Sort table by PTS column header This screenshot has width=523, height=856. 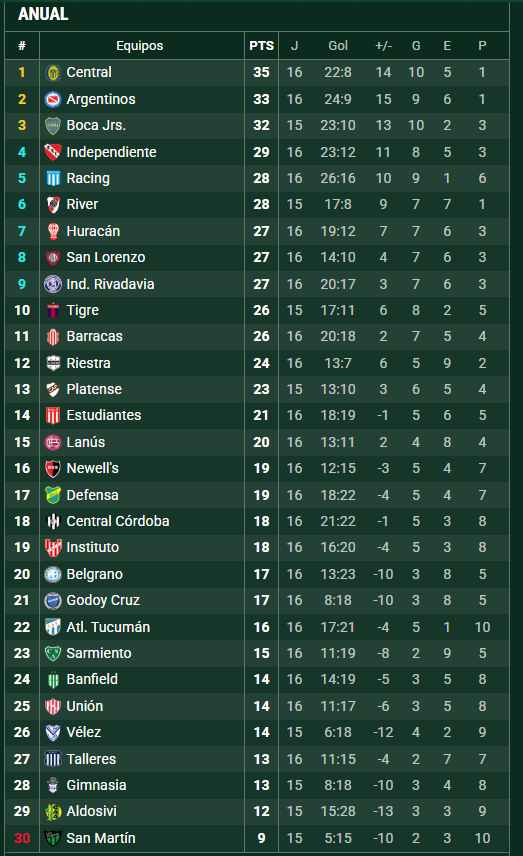262,46
